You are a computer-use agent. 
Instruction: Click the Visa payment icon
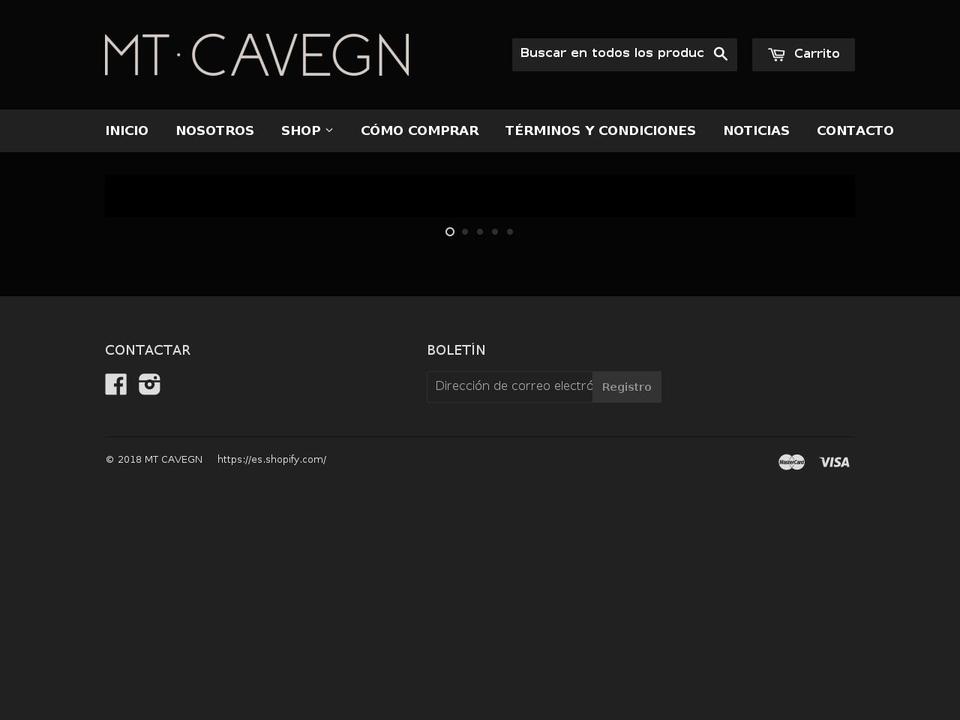pyautogui.click(x=834, y=462)
